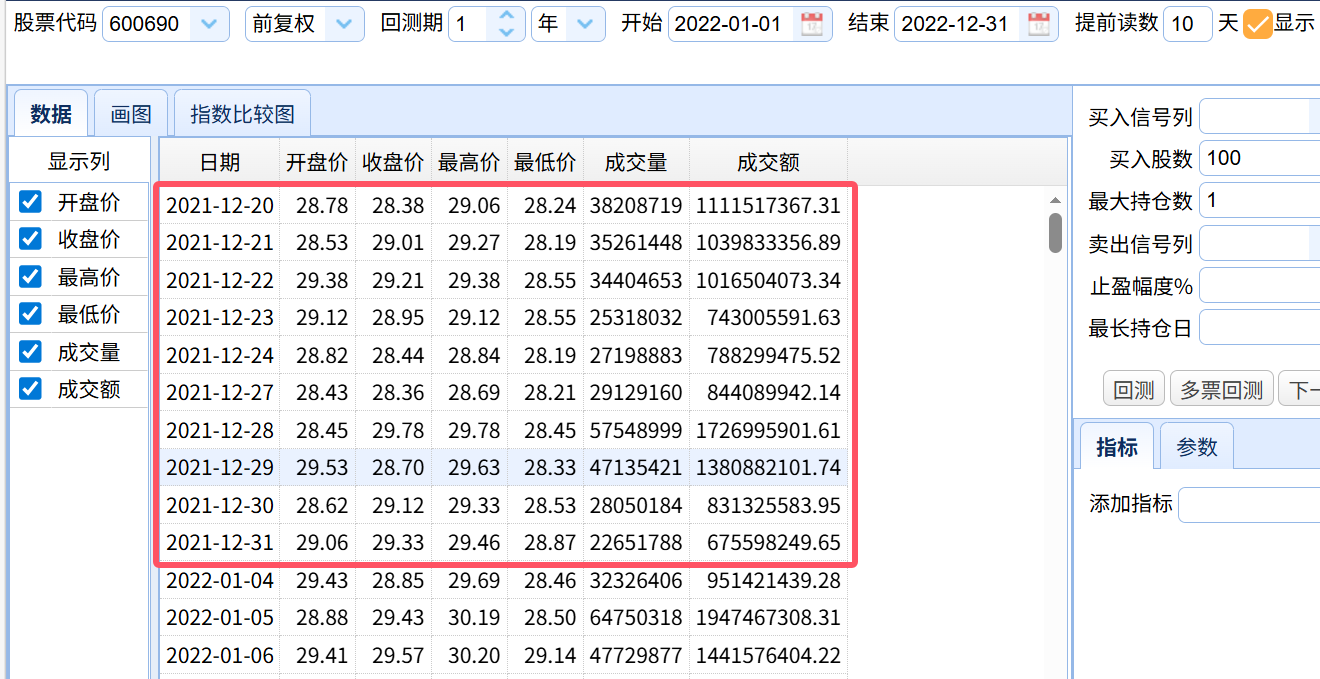
Task: Select the 参数 tab
Action: 1197,447
